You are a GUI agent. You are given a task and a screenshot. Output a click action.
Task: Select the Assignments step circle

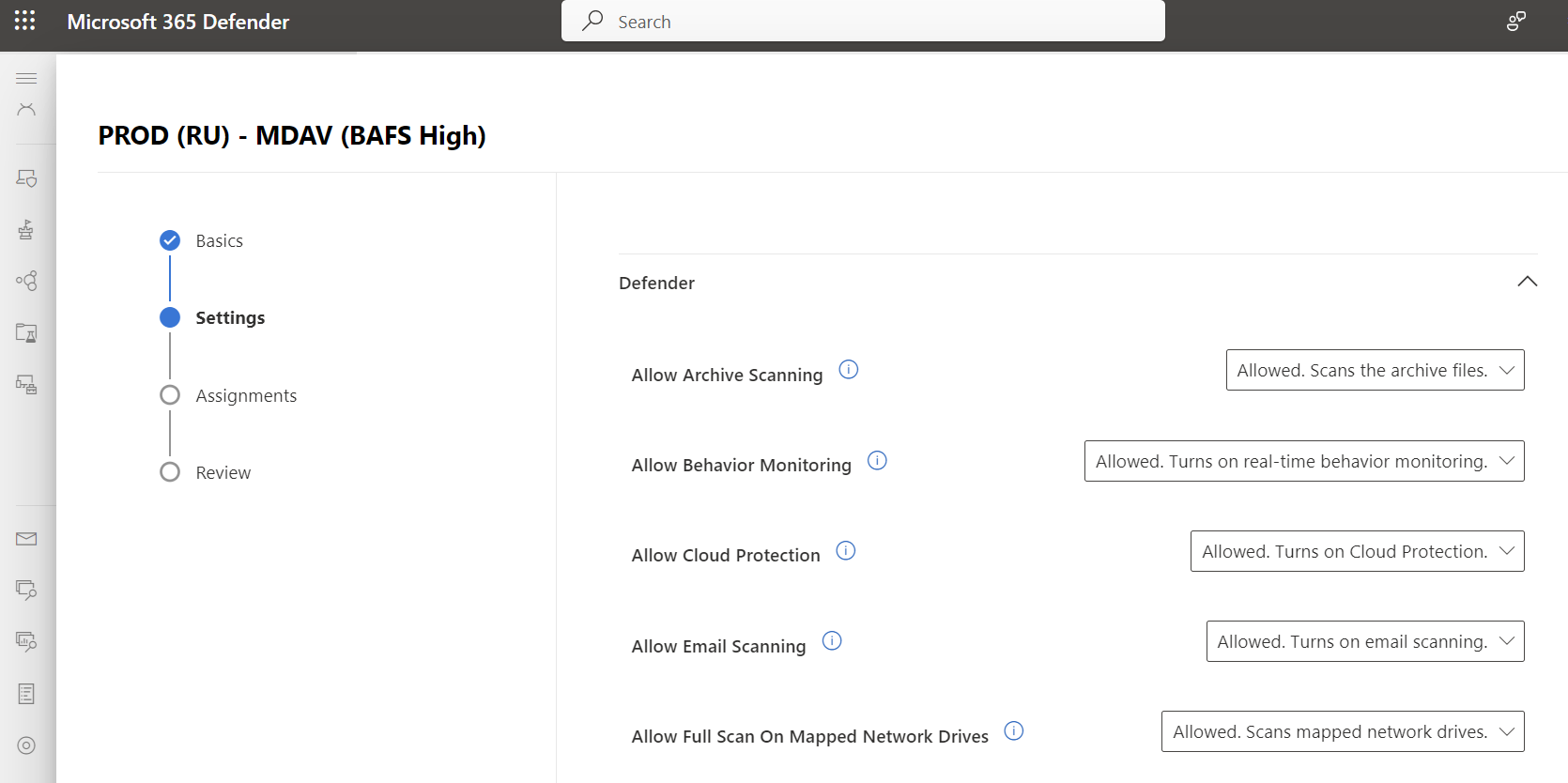(170, 395)
